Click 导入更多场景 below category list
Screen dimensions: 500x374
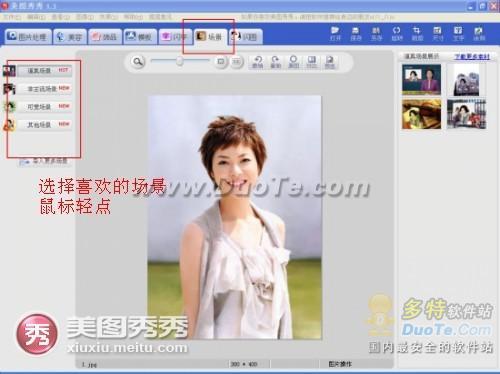(44, 162)
